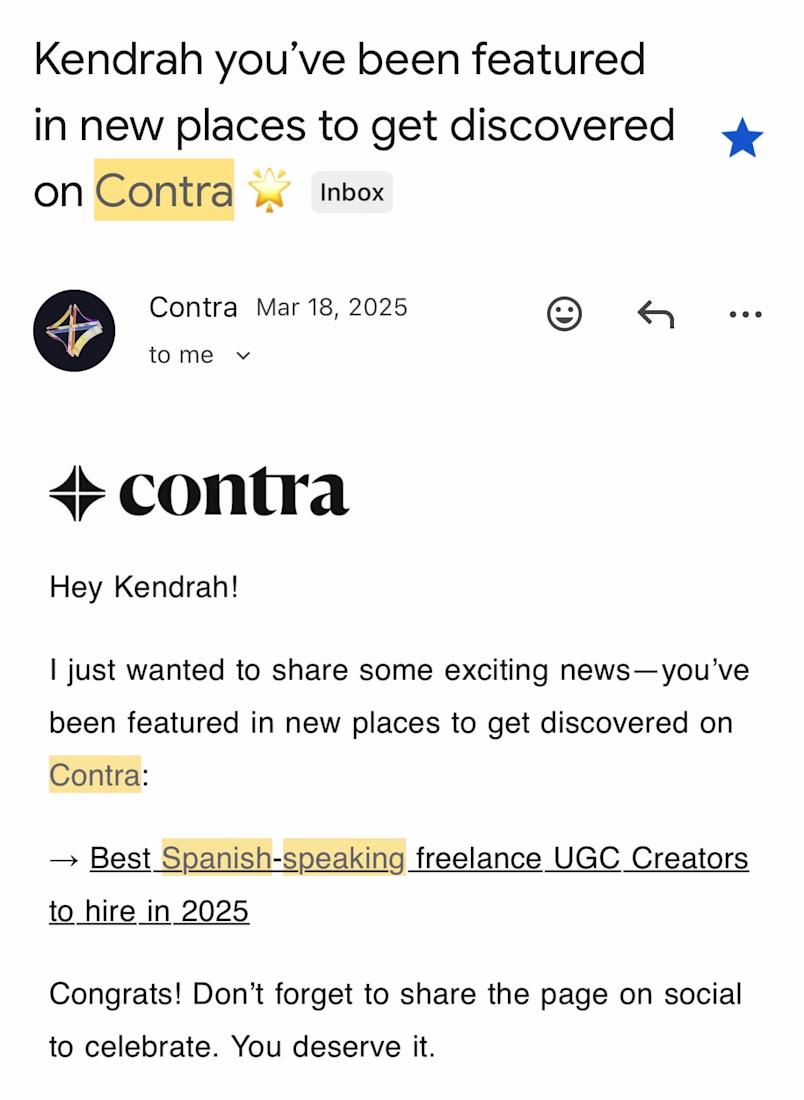Click the contra wordmark in email body
This screenshot has height=1100, width=804.
click(x=234, y=493)
